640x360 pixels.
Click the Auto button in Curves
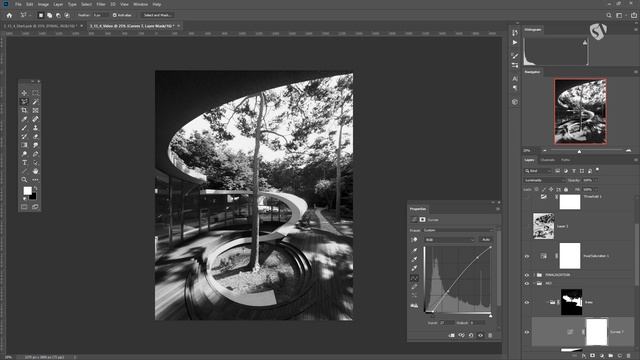486,240
